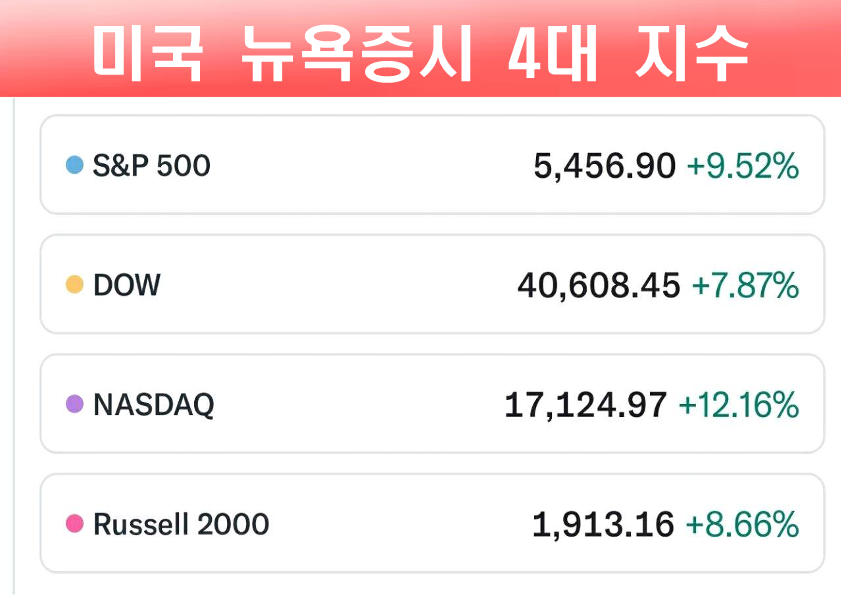Click the NASDAQ value 17,124.97
841x595 pixels.
(x=585, y=405)
